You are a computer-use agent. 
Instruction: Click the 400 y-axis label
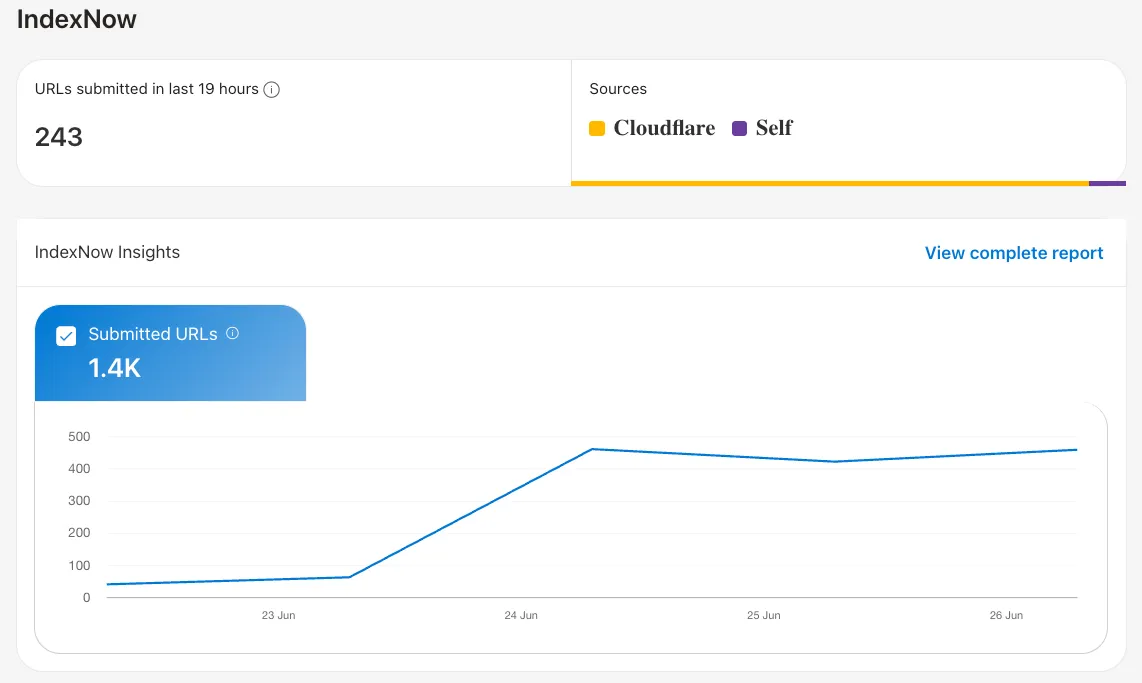[x=79, y=469]
